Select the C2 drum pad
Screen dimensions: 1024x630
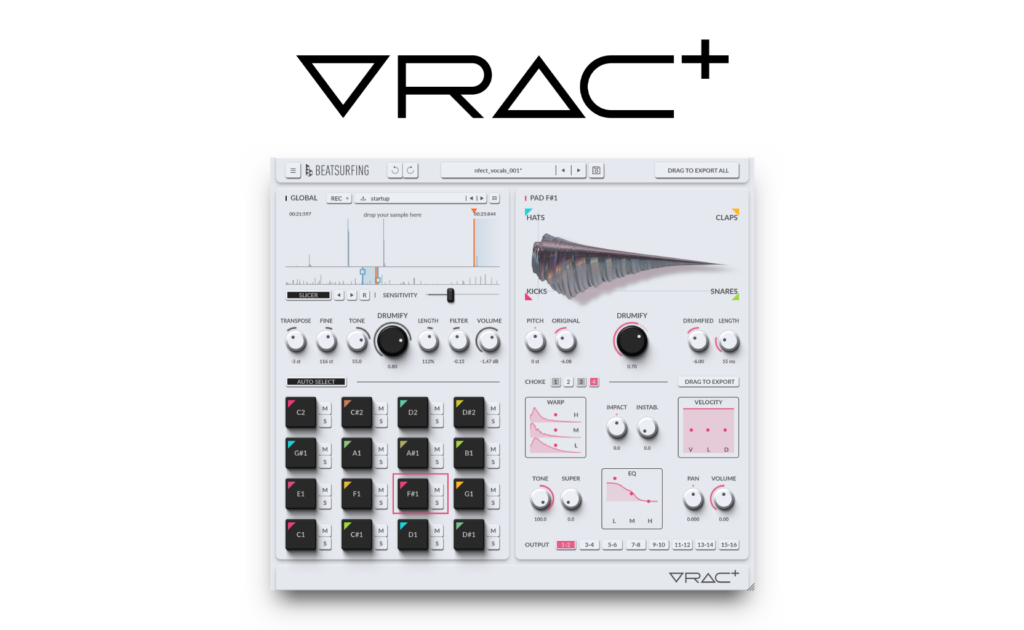pyautogui.click(x=300, y=413)
